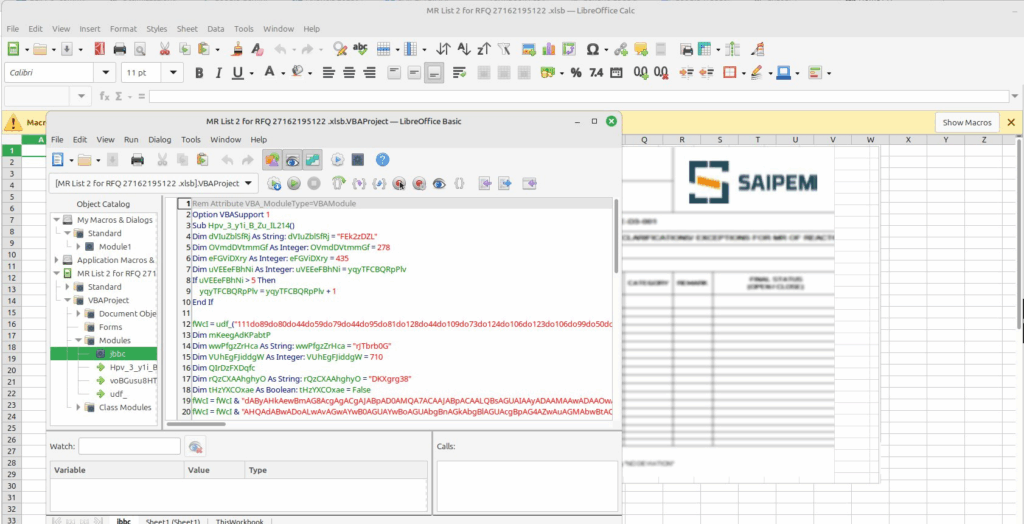Select the Forms item in Object Catalog
The width and height of the screenshot is (1024, 524).
110,327
